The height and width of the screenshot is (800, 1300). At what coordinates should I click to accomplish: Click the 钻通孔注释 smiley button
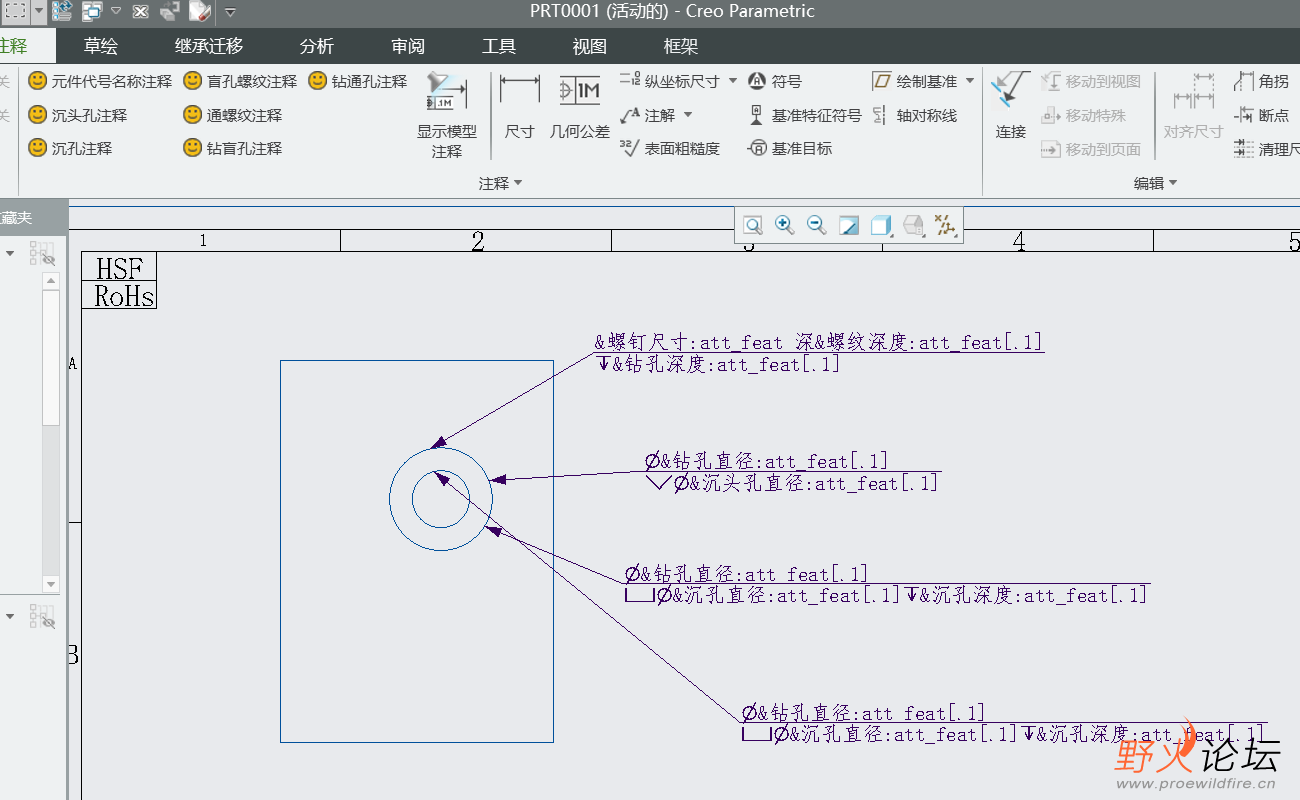pyautogui.click(x=357, y=81)
